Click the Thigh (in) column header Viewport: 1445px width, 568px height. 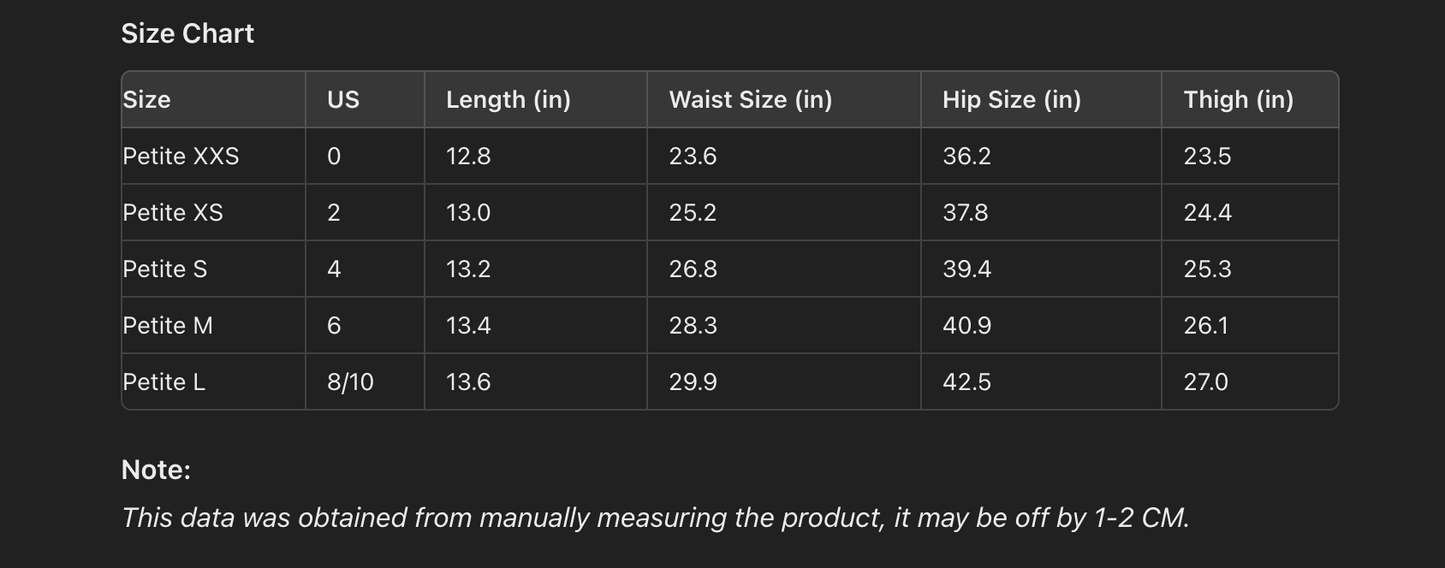[1238, 100]
